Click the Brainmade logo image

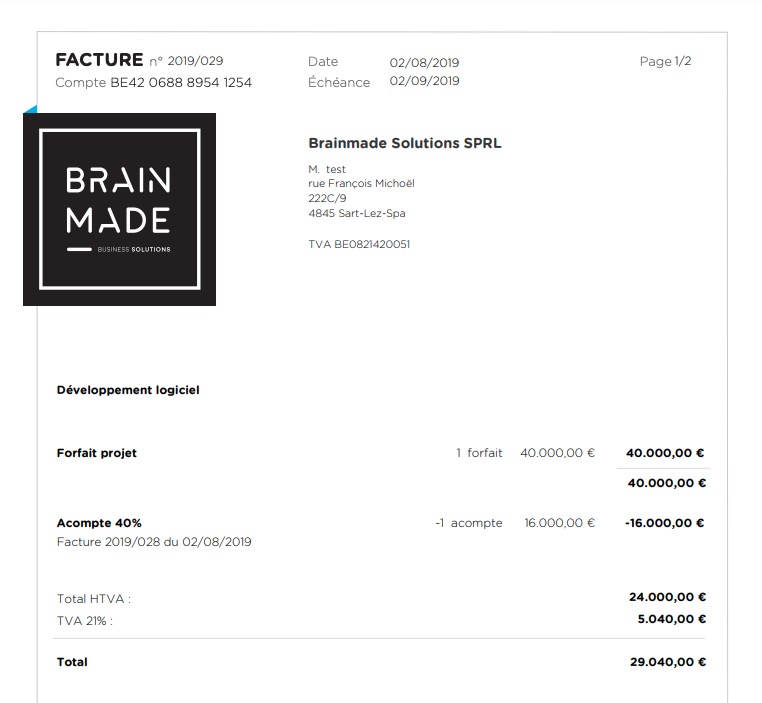pos(120,209)
